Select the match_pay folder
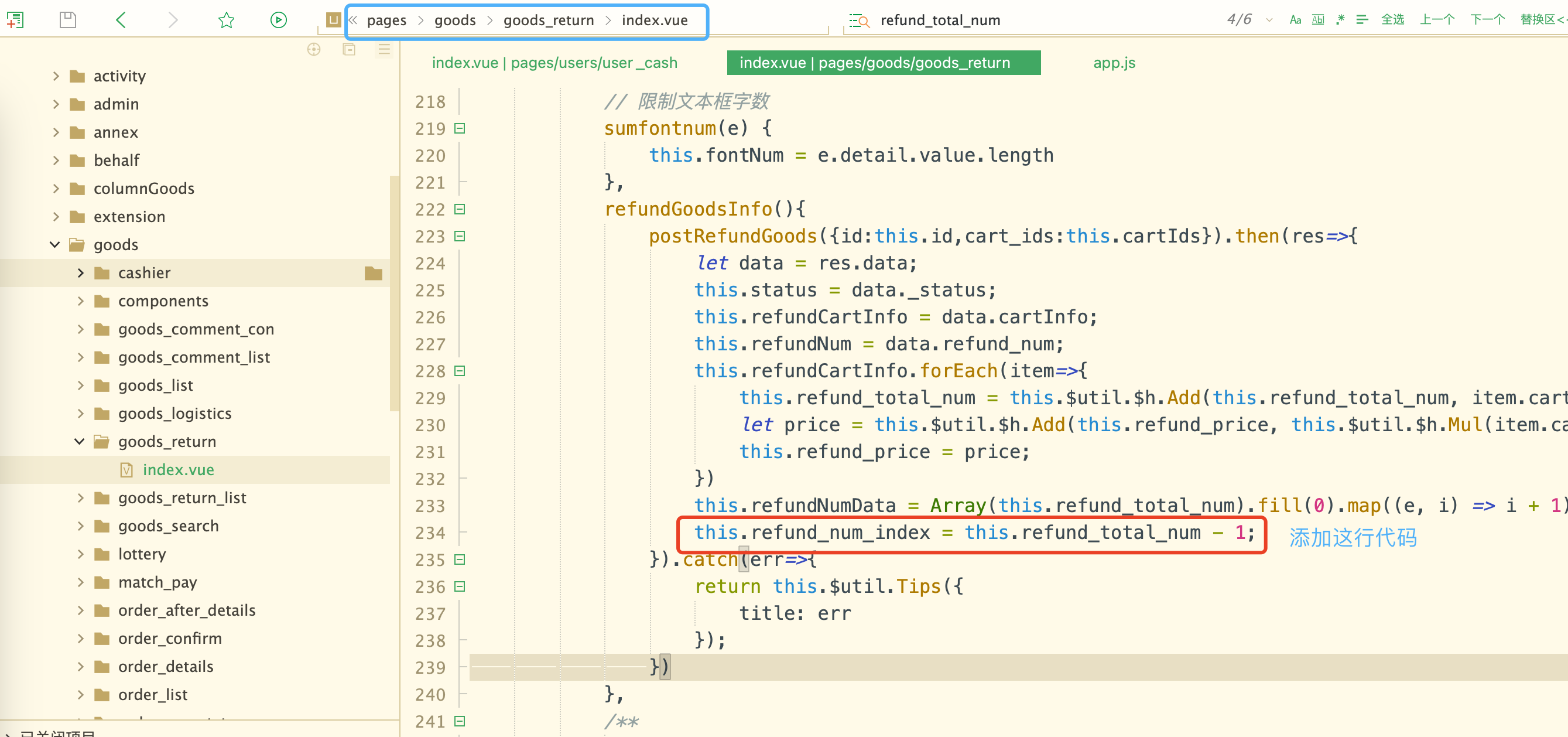This screenshot has height=737, width=1568. click(157, 582)
